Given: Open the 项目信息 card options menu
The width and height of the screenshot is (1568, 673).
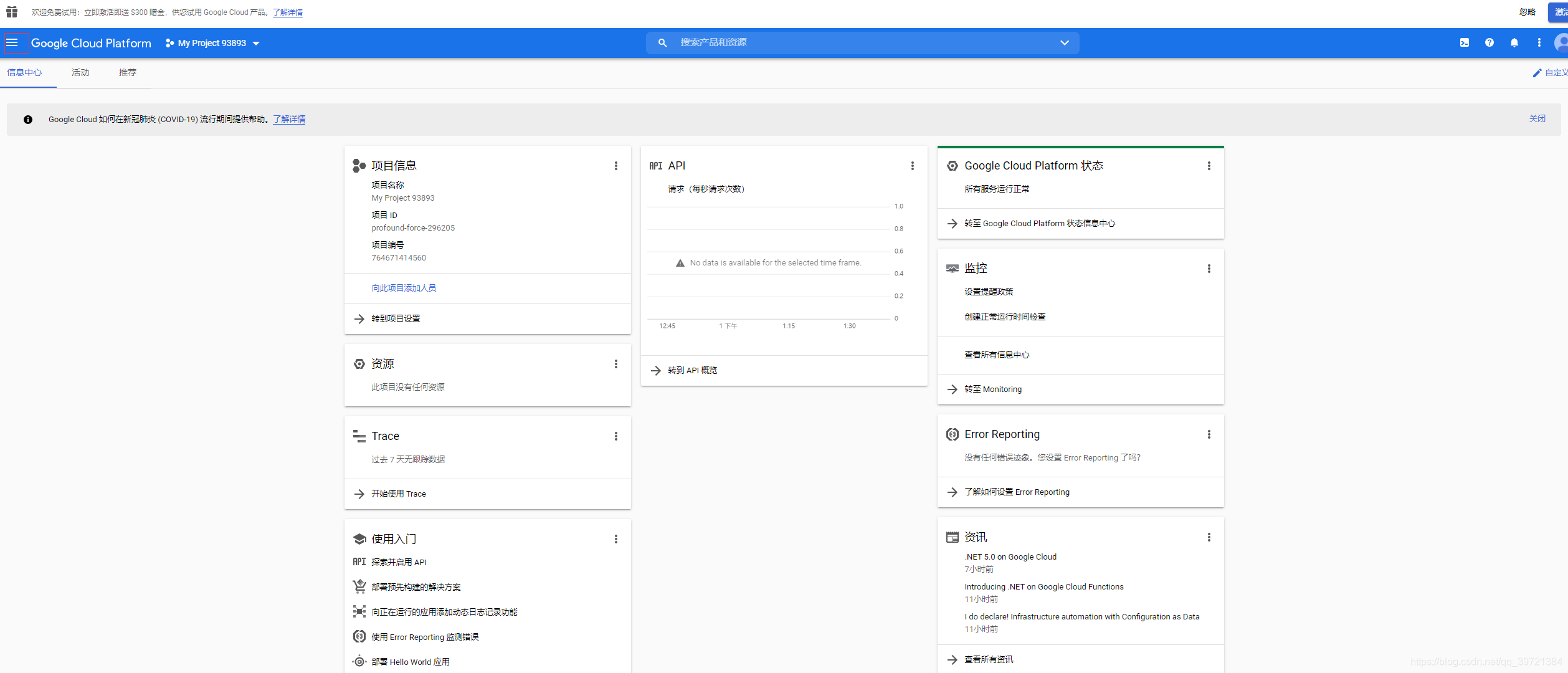Looking at the screenshot, I should click(615, 166).
